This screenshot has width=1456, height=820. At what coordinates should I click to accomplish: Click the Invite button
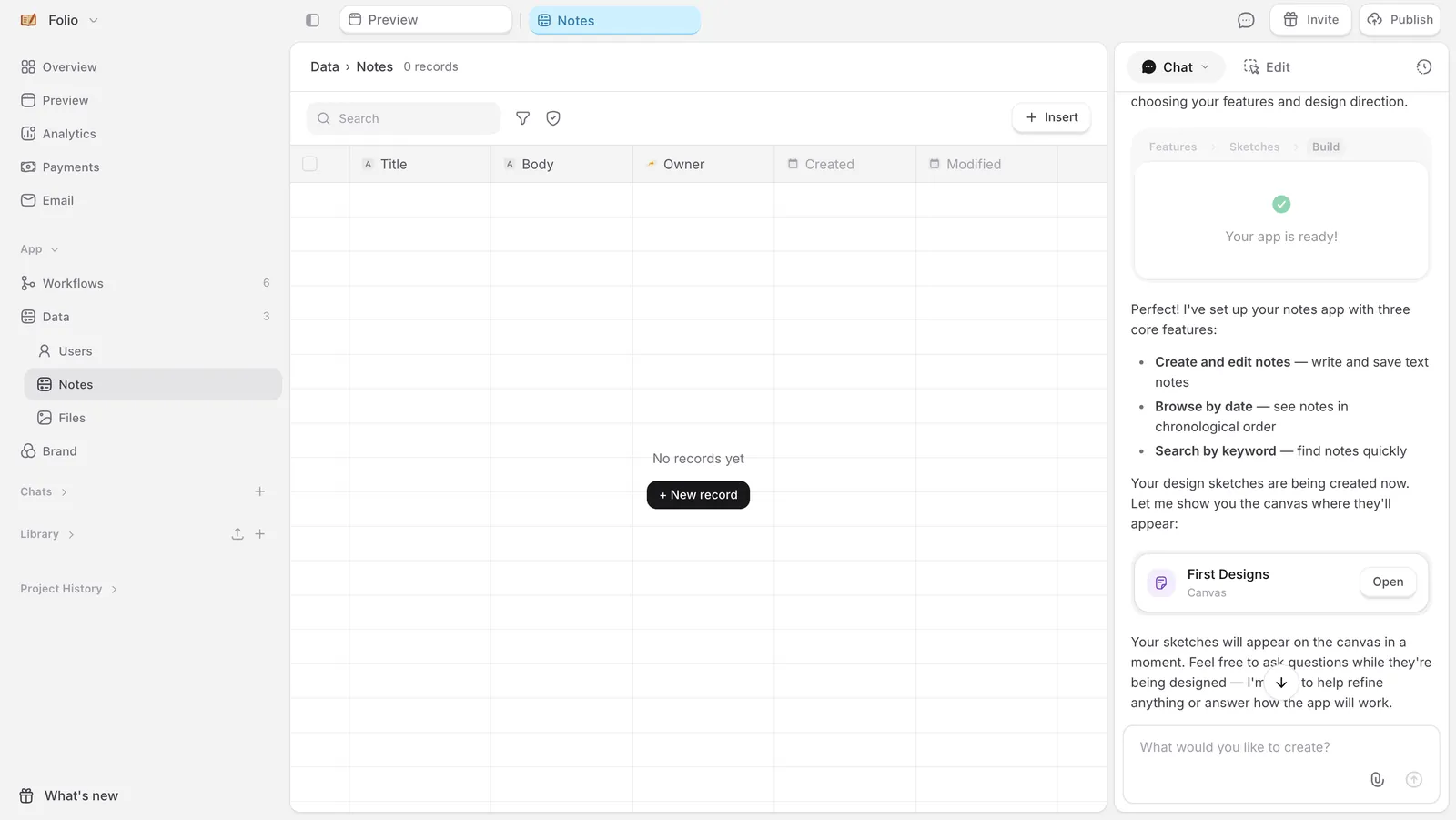click(1310, 20)
